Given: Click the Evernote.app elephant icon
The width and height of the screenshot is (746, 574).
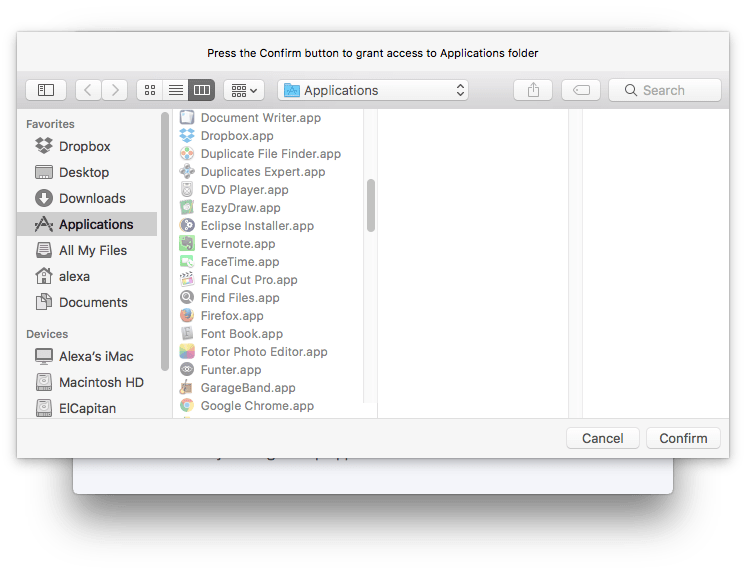Looking at the screenshot, I should [187, 244].
